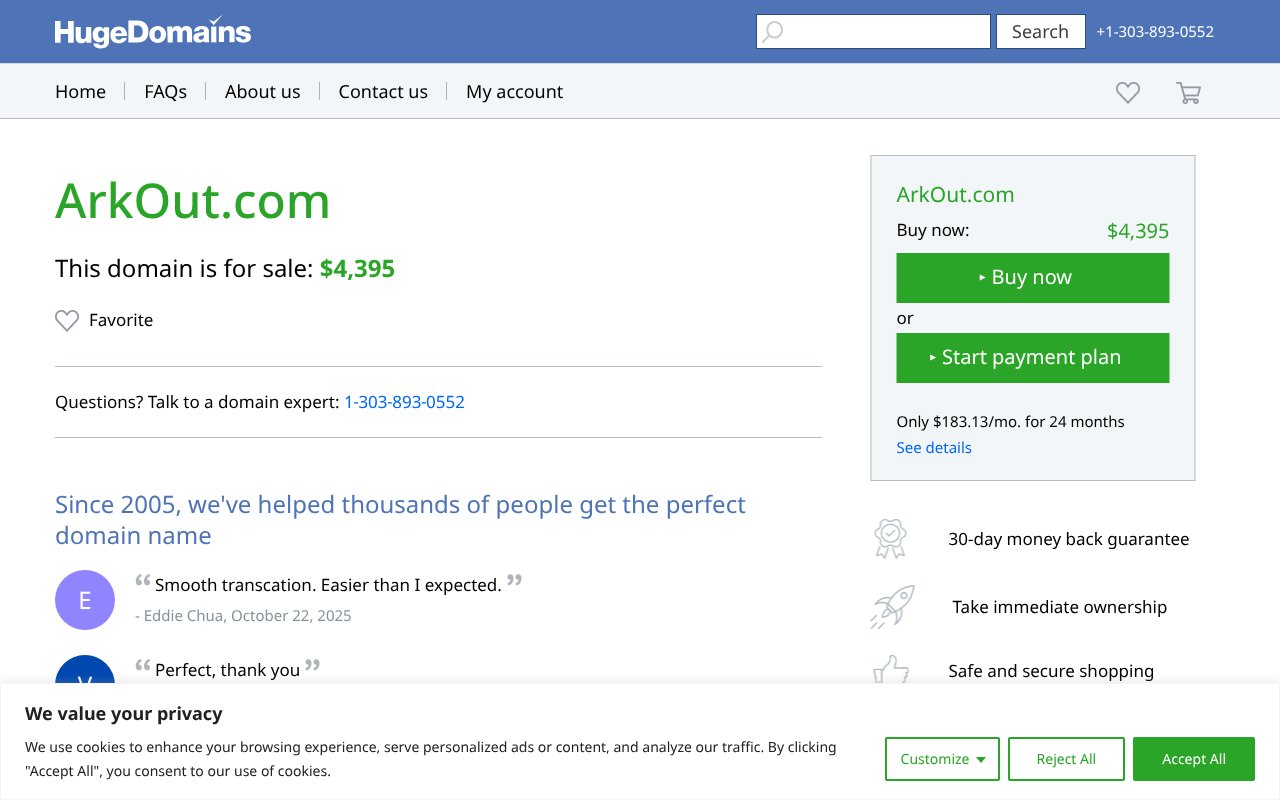Click inside the domain search field
This screenshot has width=1280, height=800.
(880, 31)
